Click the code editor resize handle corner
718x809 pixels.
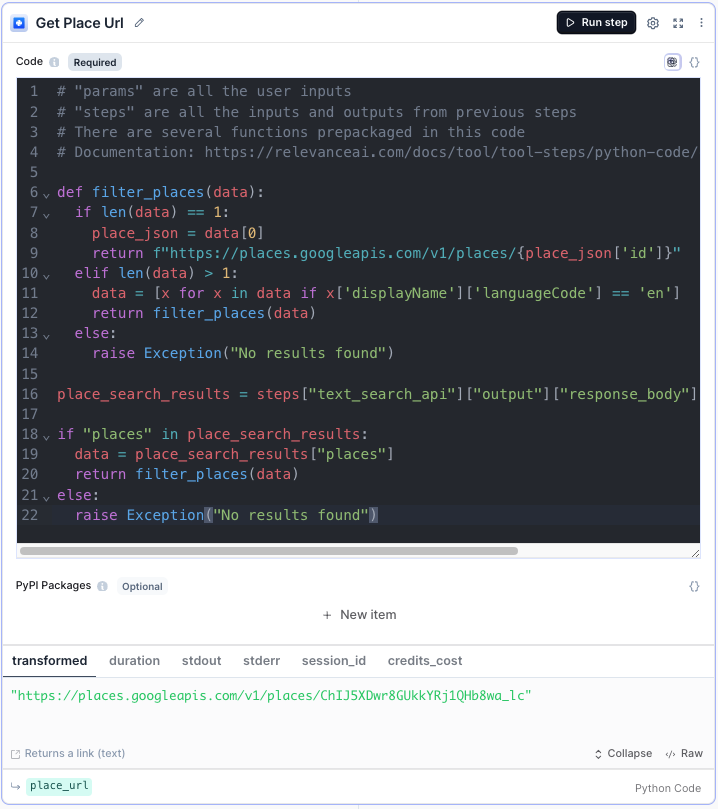[695, 553]
